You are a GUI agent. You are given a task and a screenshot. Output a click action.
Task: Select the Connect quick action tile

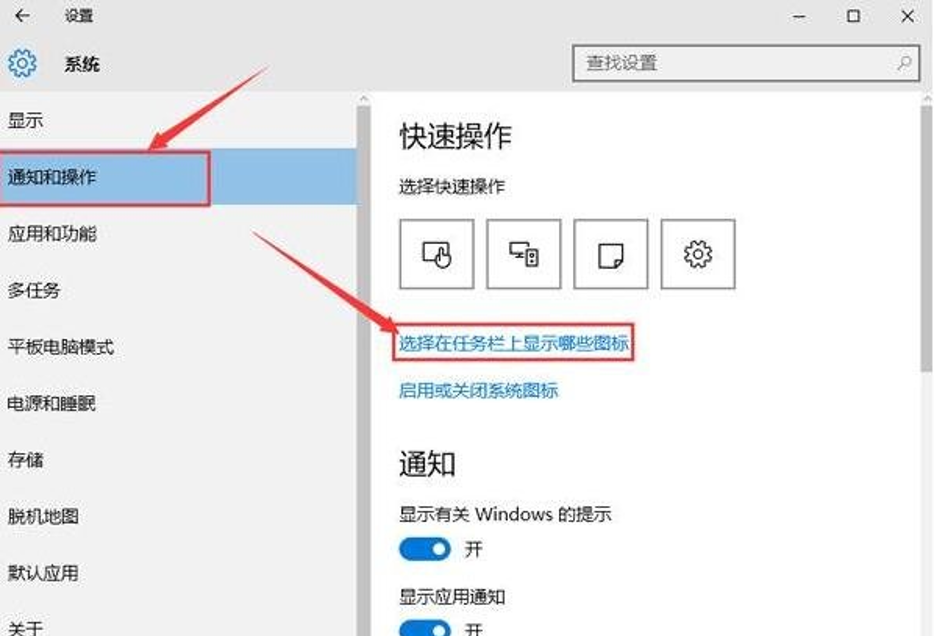point(524,254)
